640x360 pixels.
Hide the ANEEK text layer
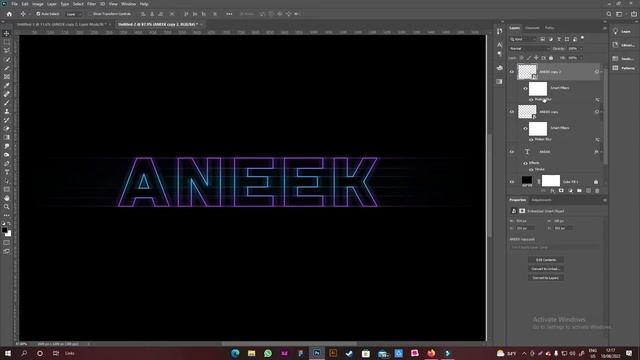pyautogui.click(x=512, y=152)
